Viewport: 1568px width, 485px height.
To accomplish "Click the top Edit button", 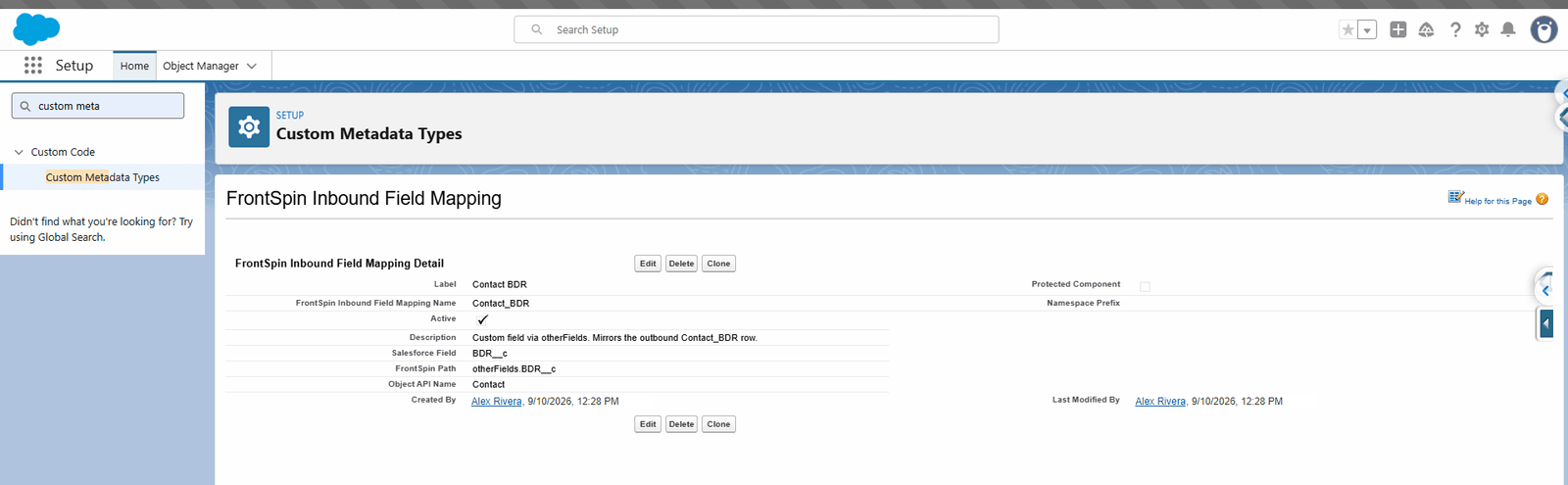I will tap(648, 264).
